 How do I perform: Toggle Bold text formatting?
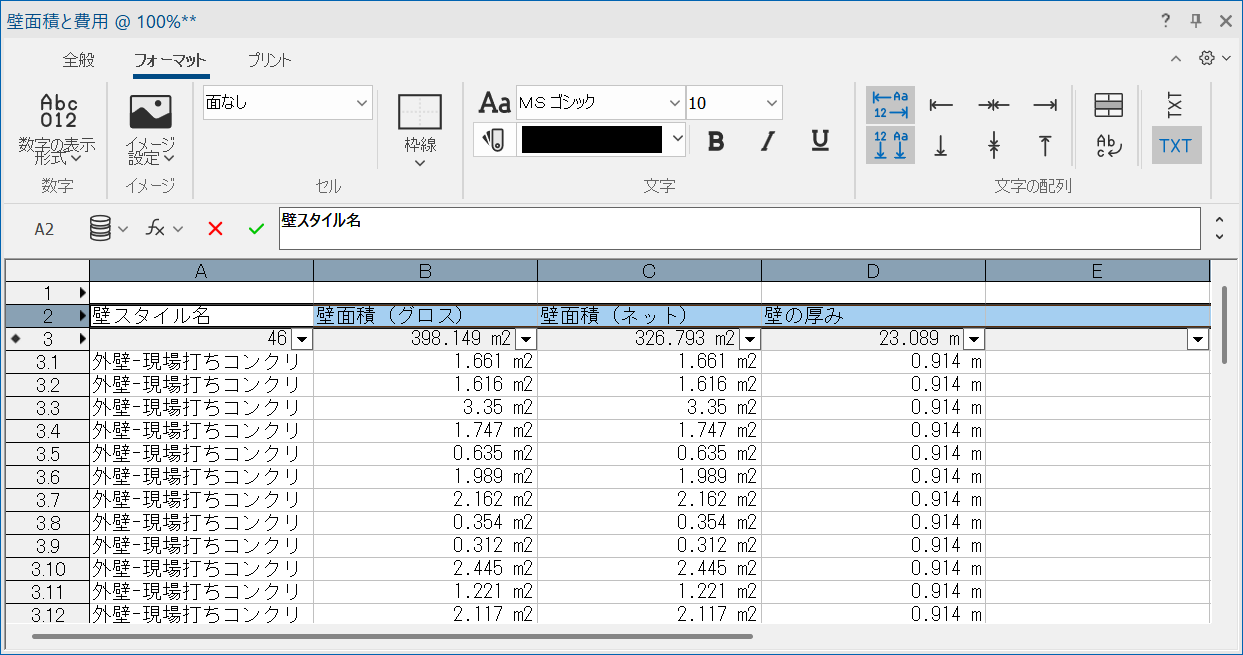coord(715,141)
